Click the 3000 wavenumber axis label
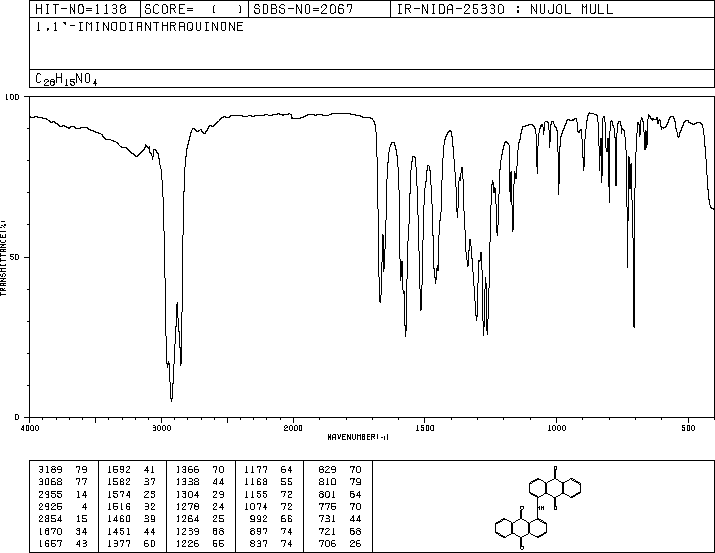 (x=161, y=428)
